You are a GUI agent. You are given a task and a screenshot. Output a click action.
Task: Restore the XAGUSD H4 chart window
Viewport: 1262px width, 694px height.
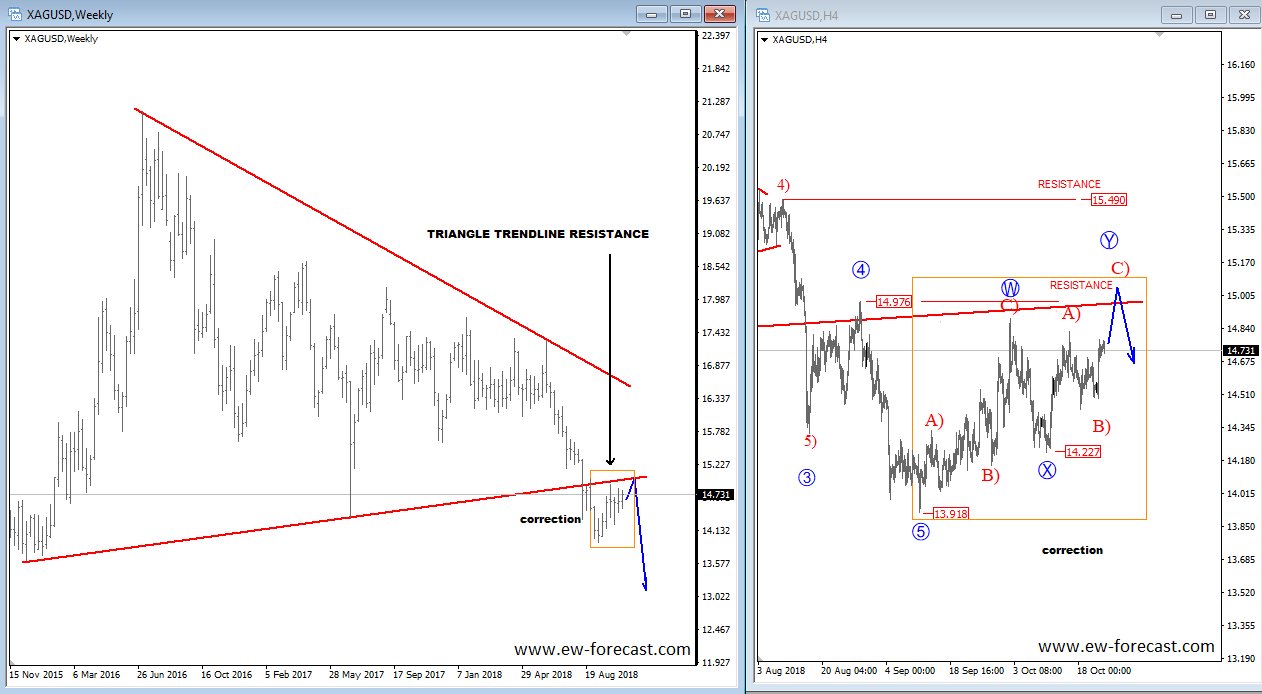pos(1210,14)
